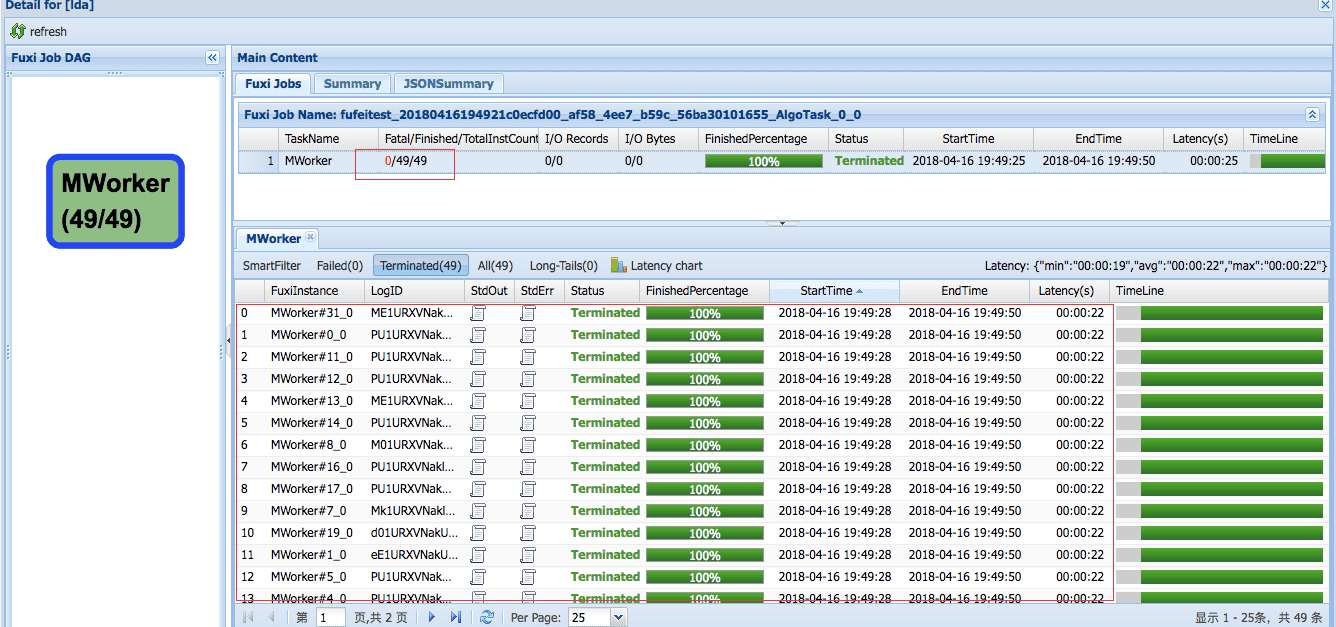The image size is (1336, 627).
Task: Click the MWorker (49/49) DAG node
Action: [x=115, y=200]
